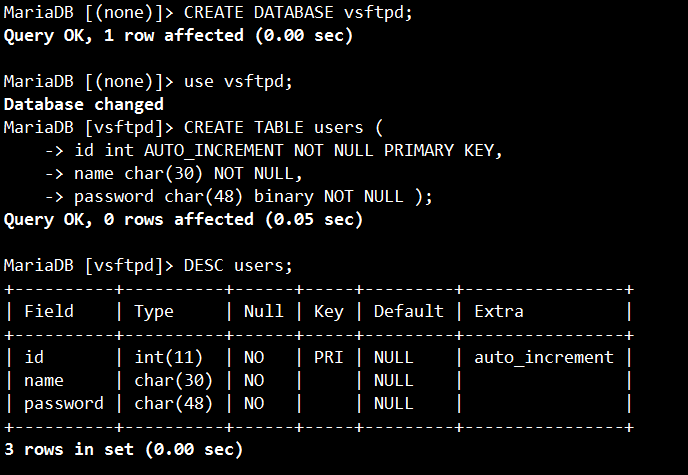Click the CREATE DATABASE vsftpd command text
Screen dimensions: 688x475
coord(298,12)
